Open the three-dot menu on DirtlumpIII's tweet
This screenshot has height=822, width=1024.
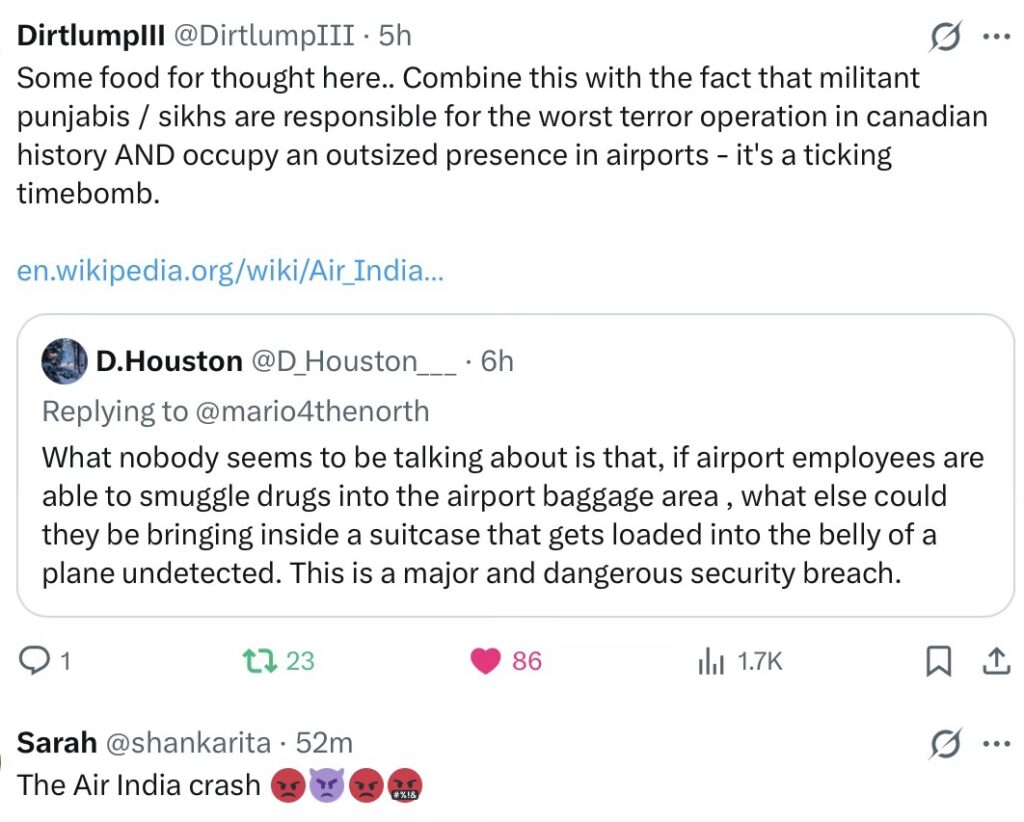point(997,37)
